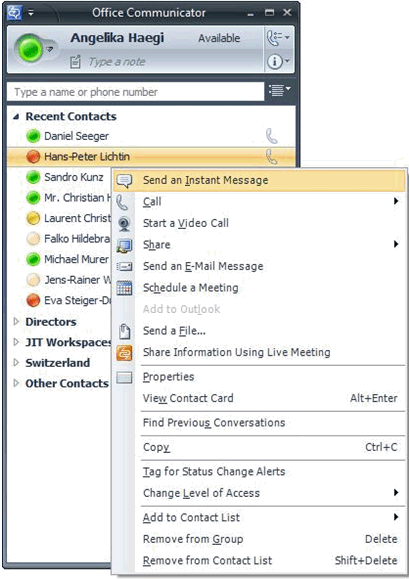Click the Type a note field
Viewport: 409px width, 579px height.
click(x=117, y=62)
